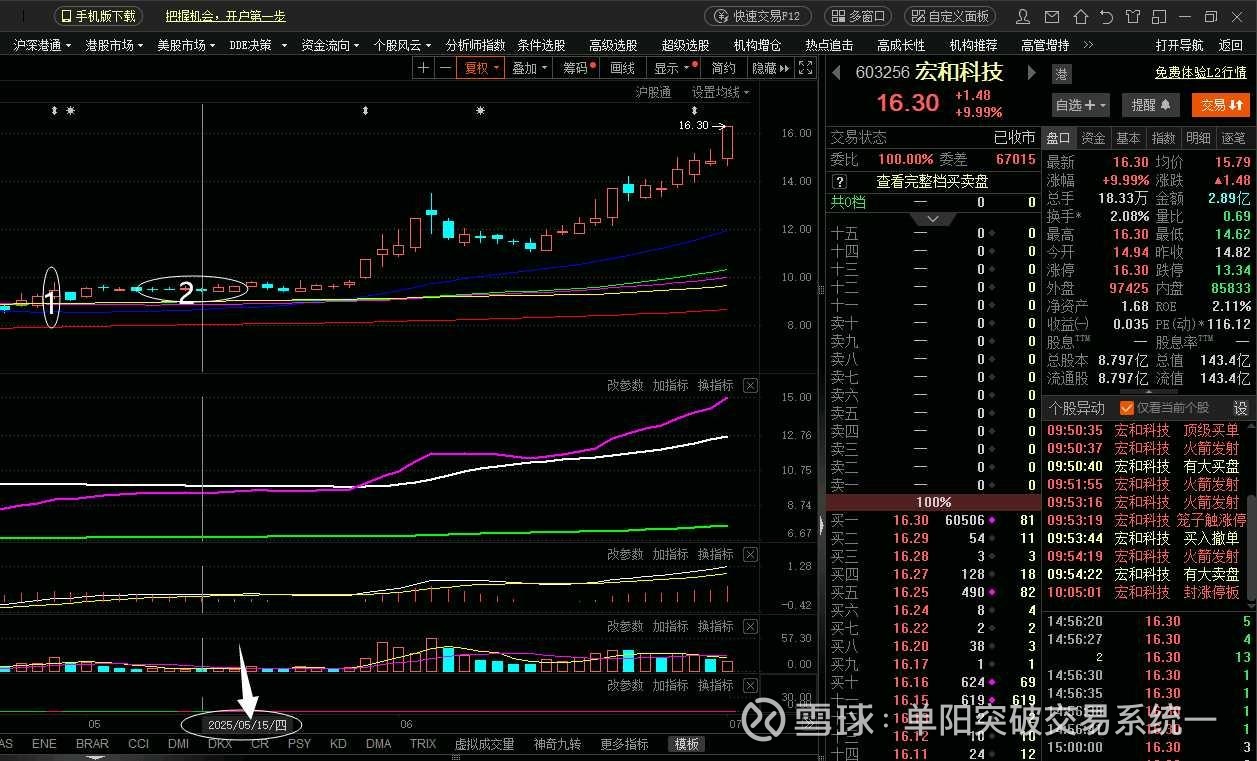This screenshot has width=1257, height=761.
Task: Select the 画线 drawing tool
Action: coord(622,67)
